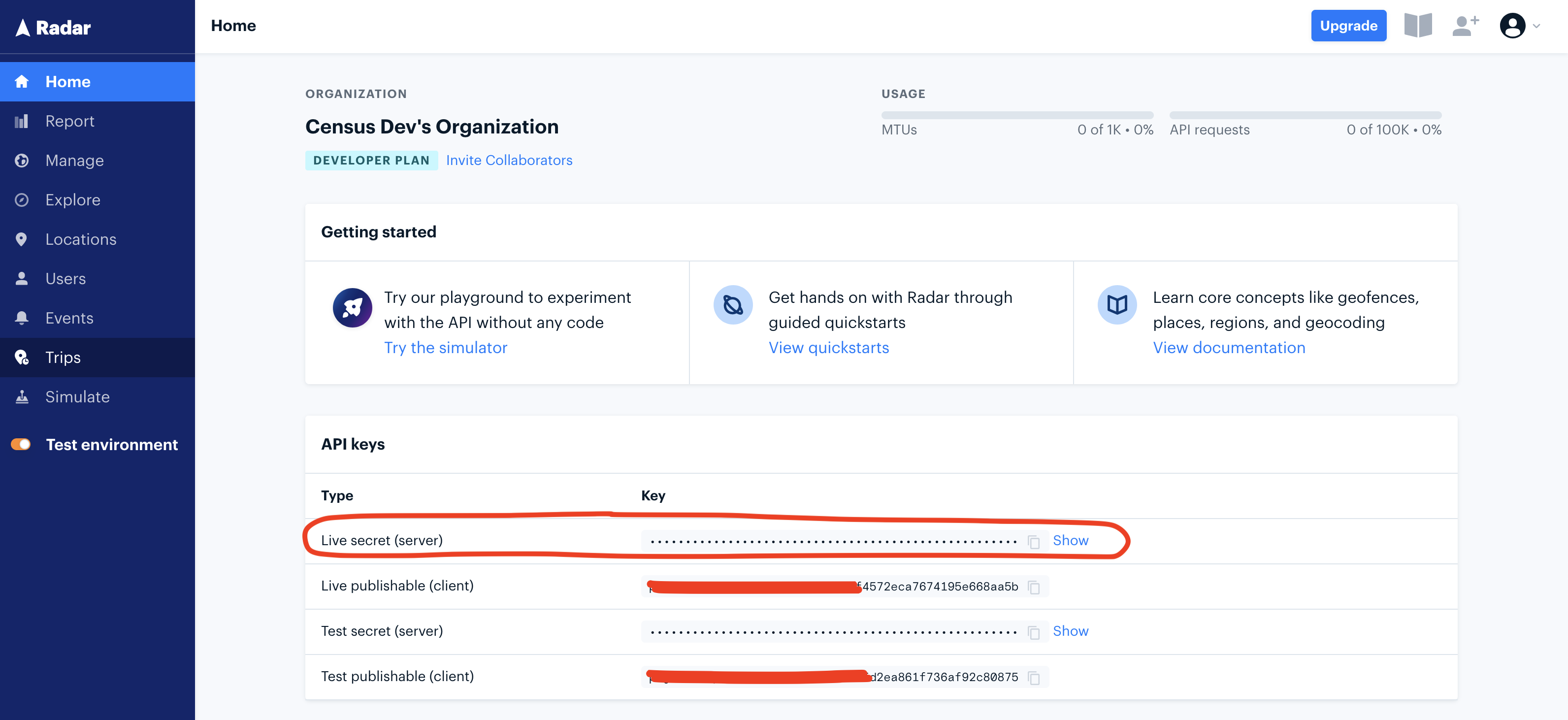Show the Test secret server key
The image size is (1568, 720).
[x=1070, y=631]
